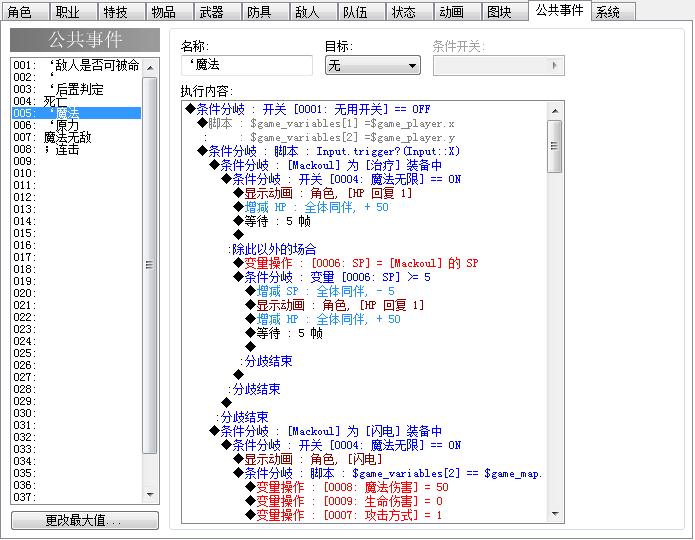Select line 显示动画 角色 [闪电]
695x540 pixels.
tap(308, 459)
